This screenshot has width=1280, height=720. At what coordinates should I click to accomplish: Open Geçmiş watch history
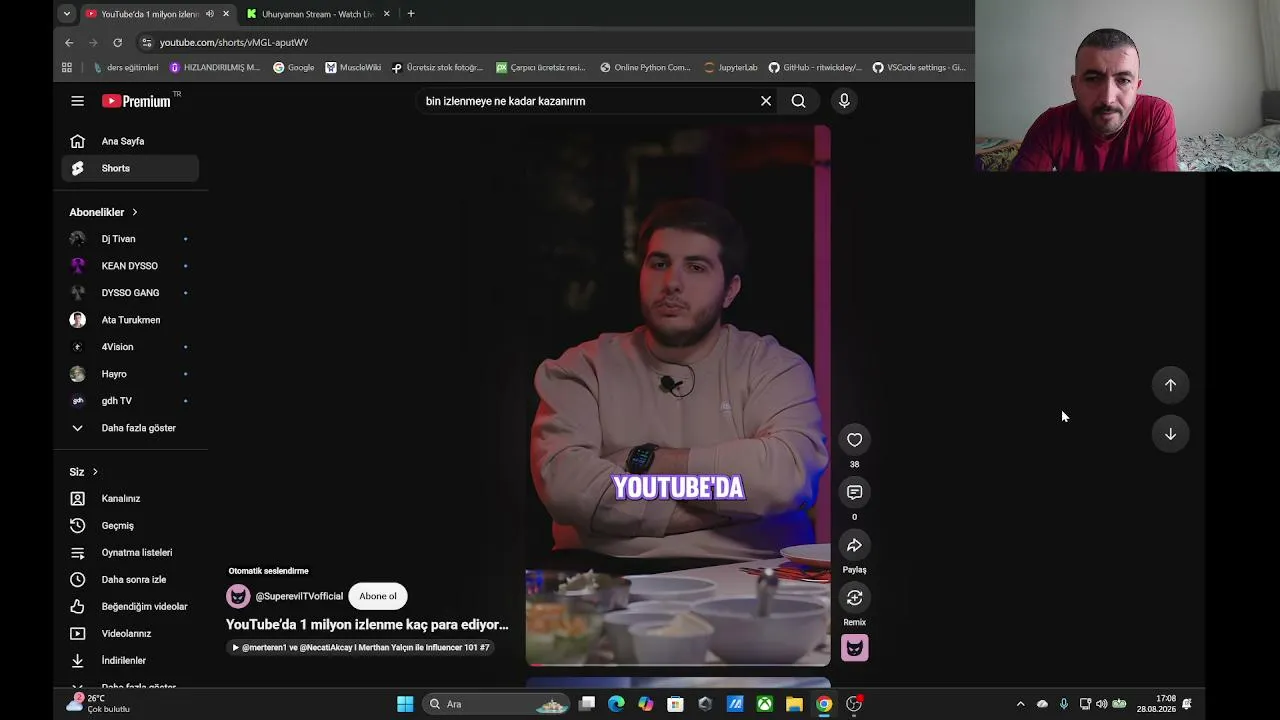pos(130,525)
